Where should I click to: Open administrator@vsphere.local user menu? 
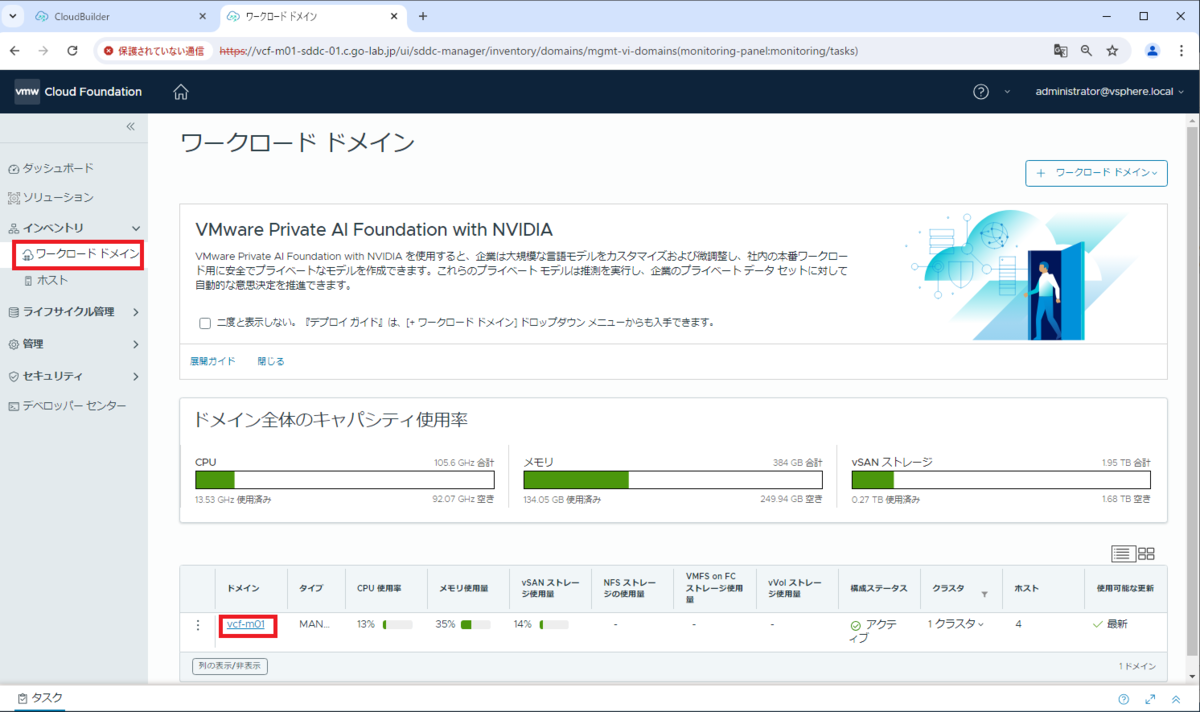click(x=1110, y=92)
